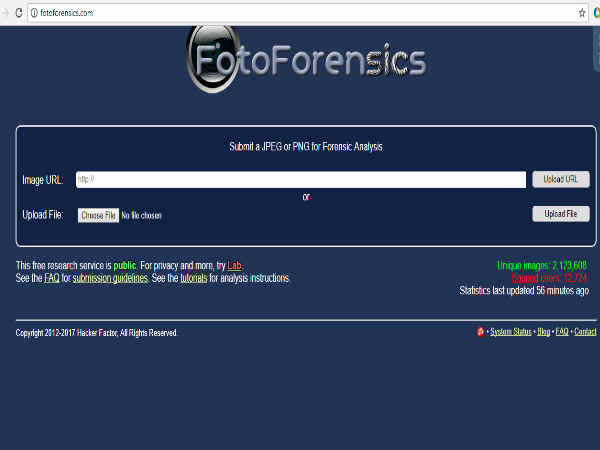Open the tutorials link
600x450 pixels.
[x=194, y=278]
